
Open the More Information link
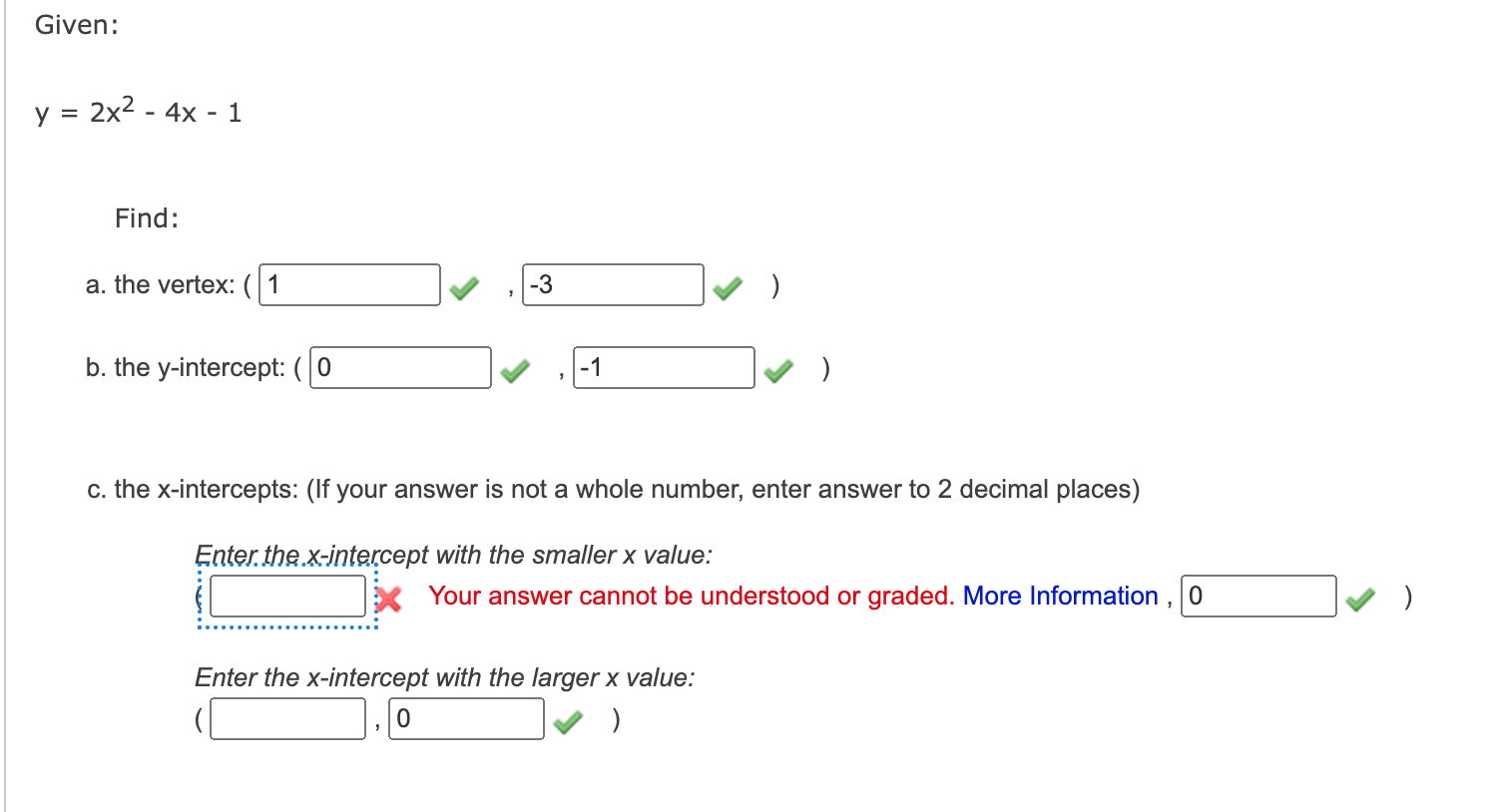1061,596
